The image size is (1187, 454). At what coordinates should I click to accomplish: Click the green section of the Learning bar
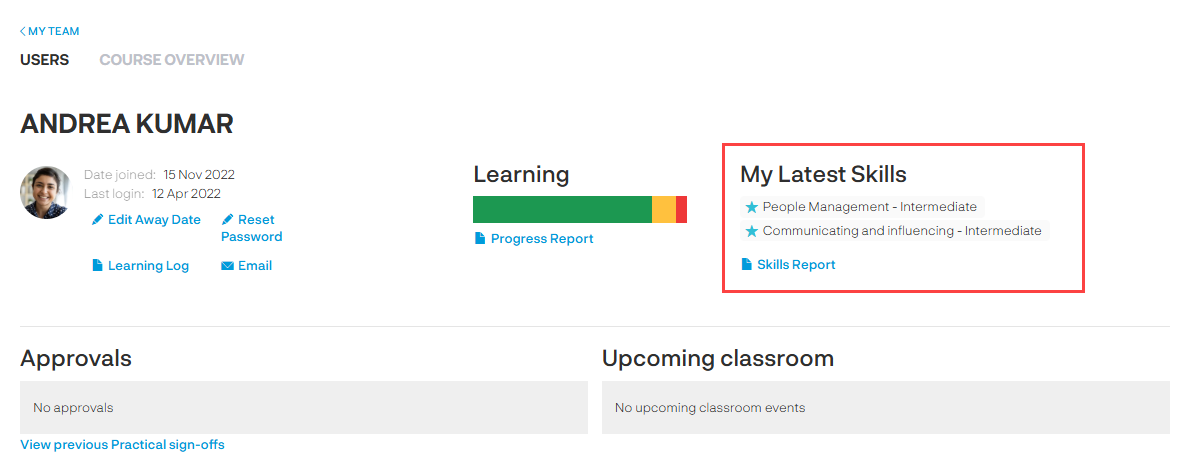pyautogui.click(x=562, y=210)
